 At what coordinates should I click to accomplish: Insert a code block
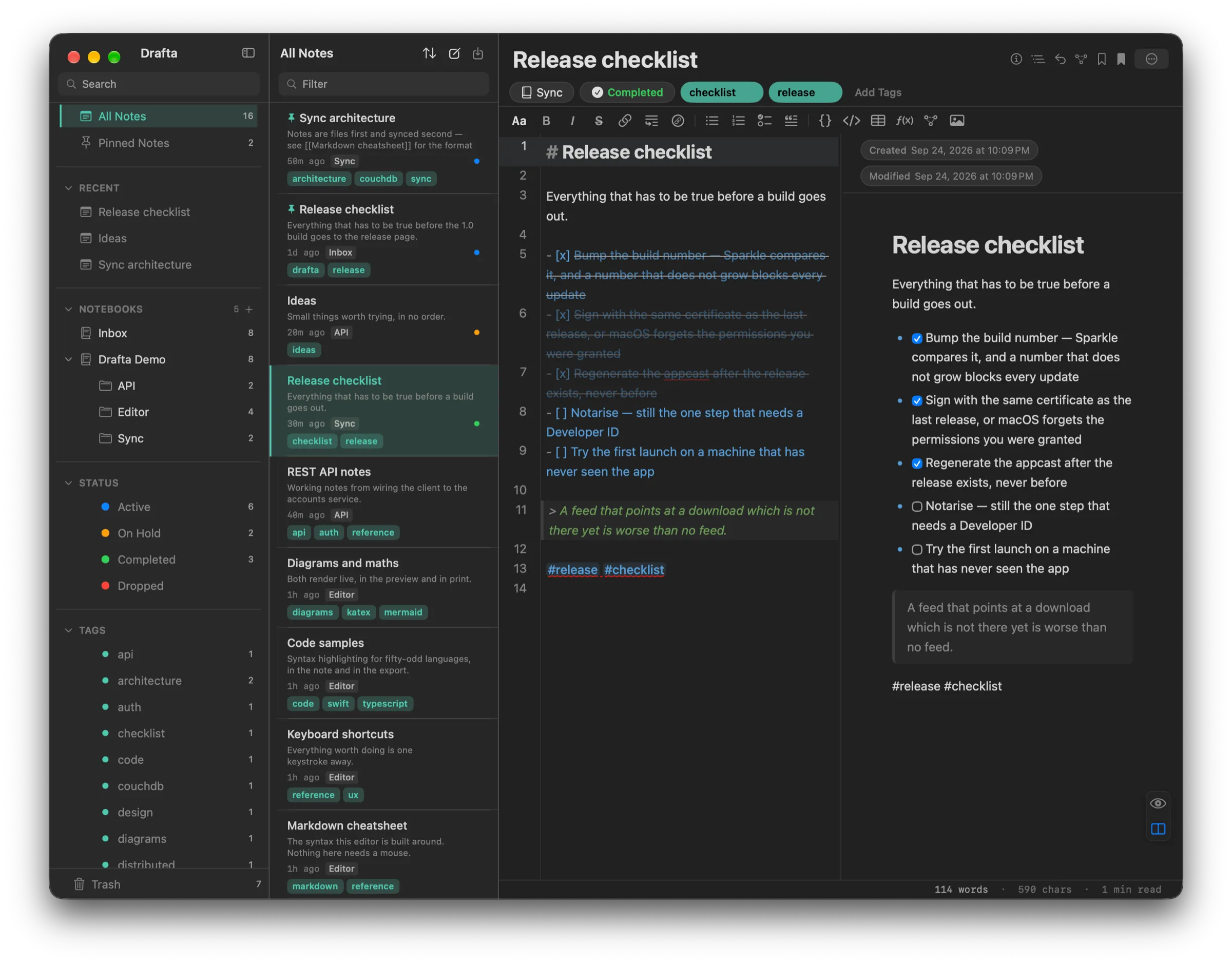coord(851,121)
